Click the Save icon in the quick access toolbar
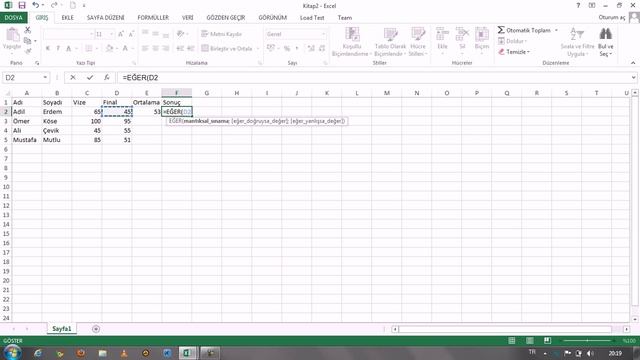The height and width of the screenshot is (360, 640). 22,5
